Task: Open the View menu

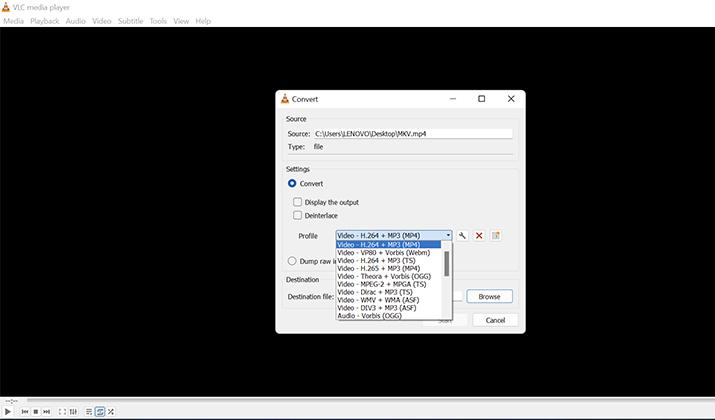Action: click(181, 21)
